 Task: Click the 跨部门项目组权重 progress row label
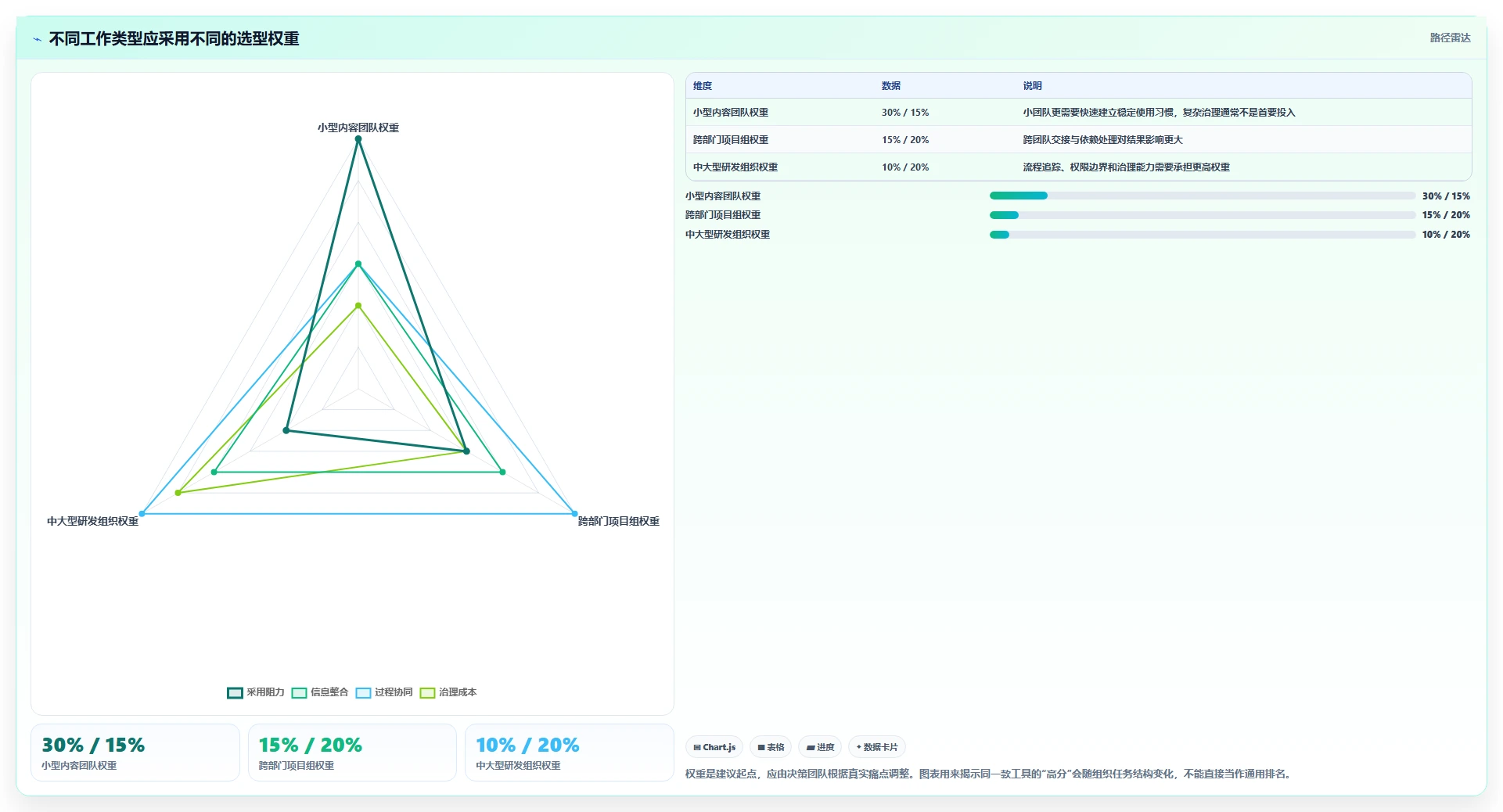coord(723,215)
